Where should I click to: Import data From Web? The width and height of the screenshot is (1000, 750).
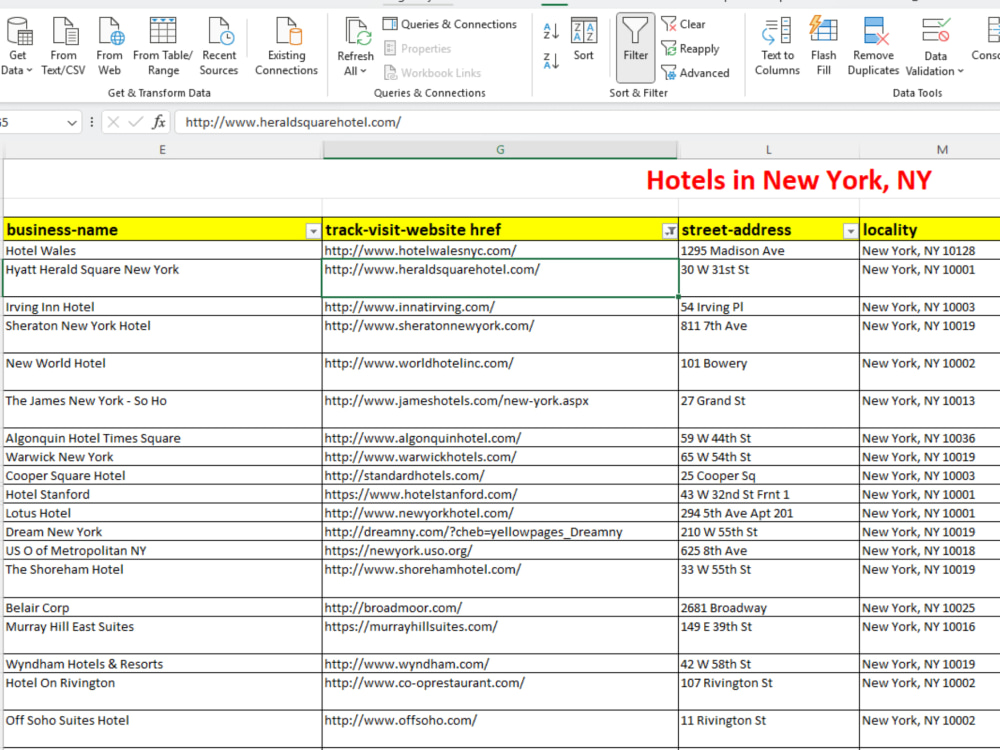click(110, 47)
